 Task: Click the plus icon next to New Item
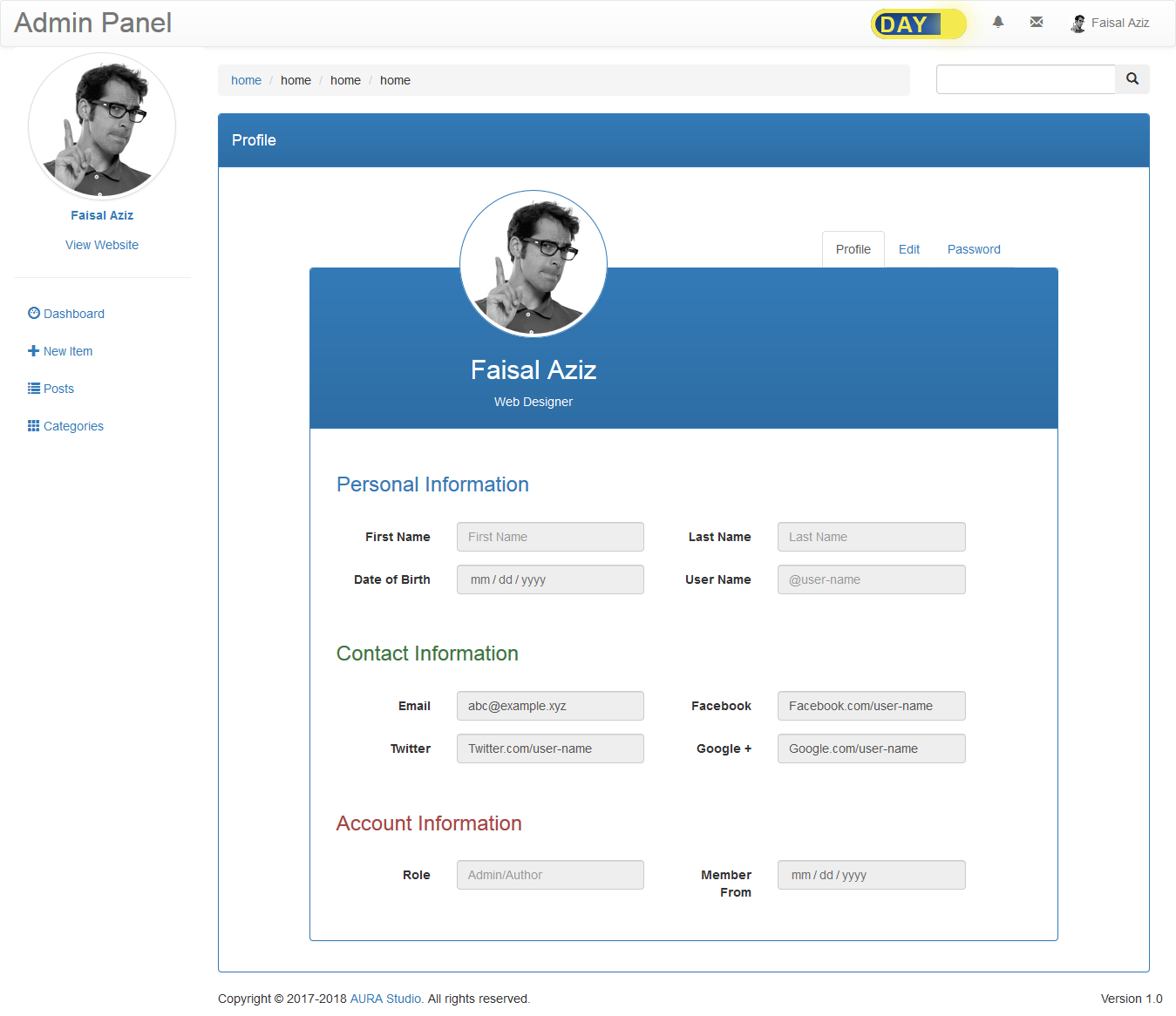point(32,350)
